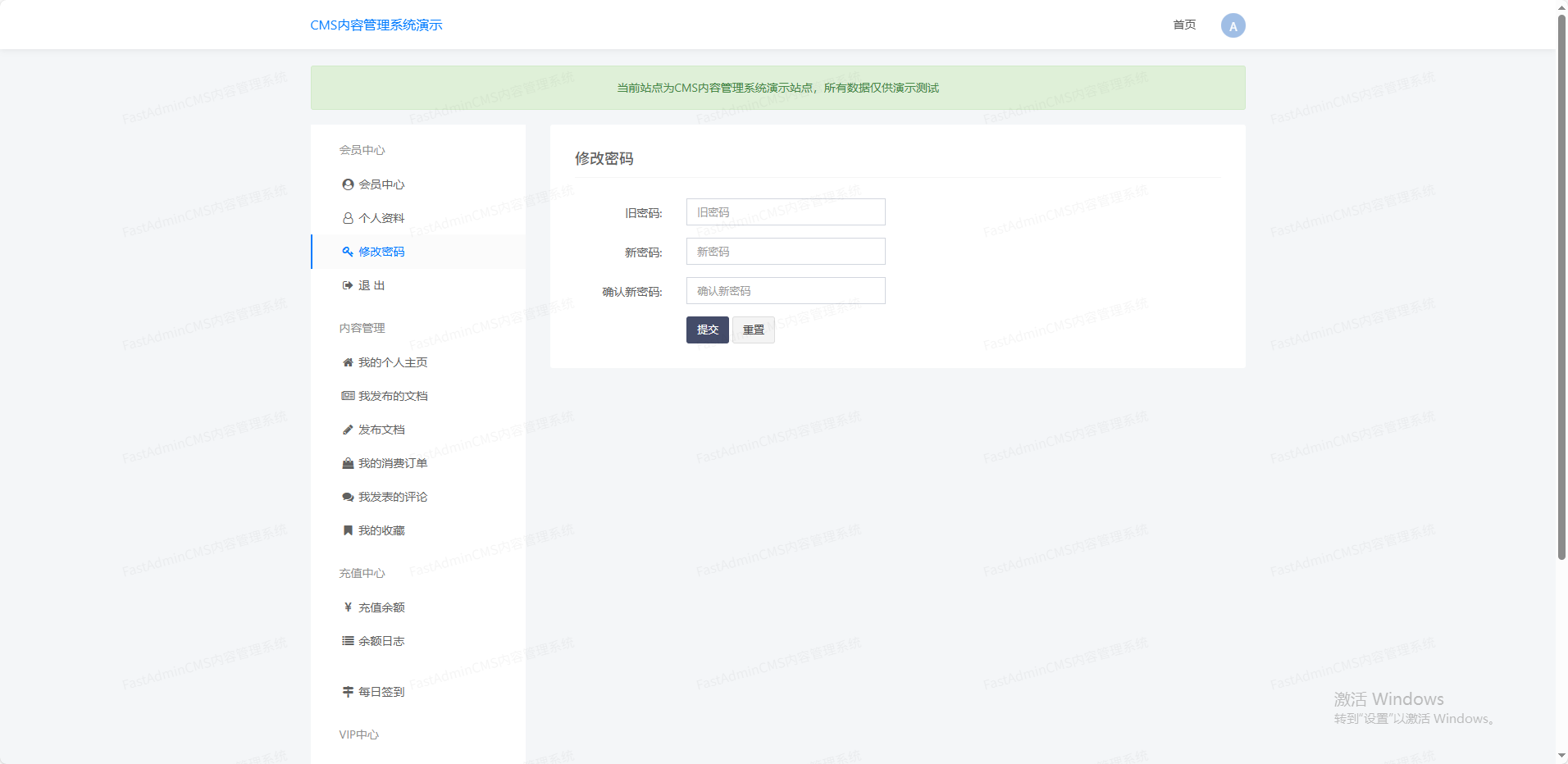Click the signpost icon beside 每日签到
The width and height of the screenshot is (1568, 764).
(x=348, y=692)
